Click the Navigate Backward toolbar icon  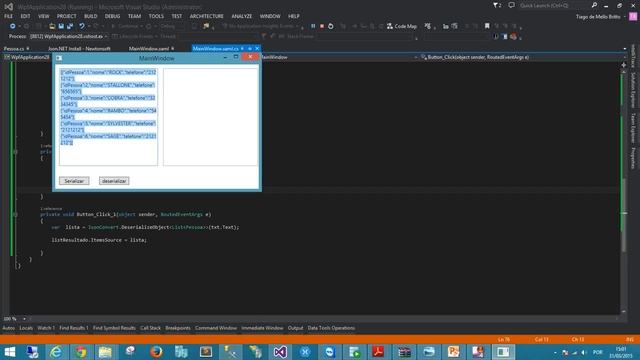[13, 26]
